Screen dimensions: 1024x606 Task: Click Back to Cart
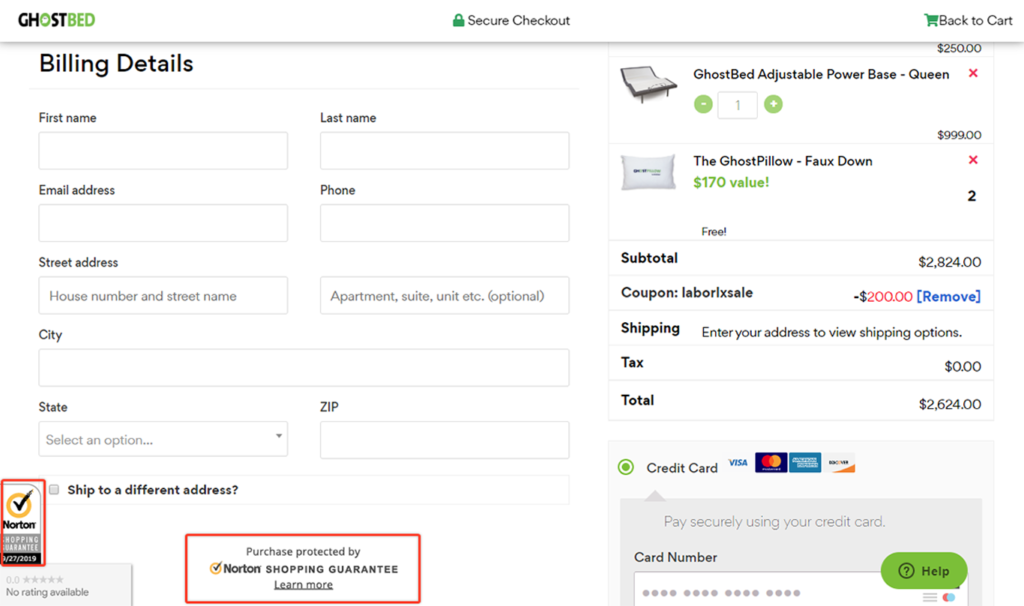coord(975,19)
